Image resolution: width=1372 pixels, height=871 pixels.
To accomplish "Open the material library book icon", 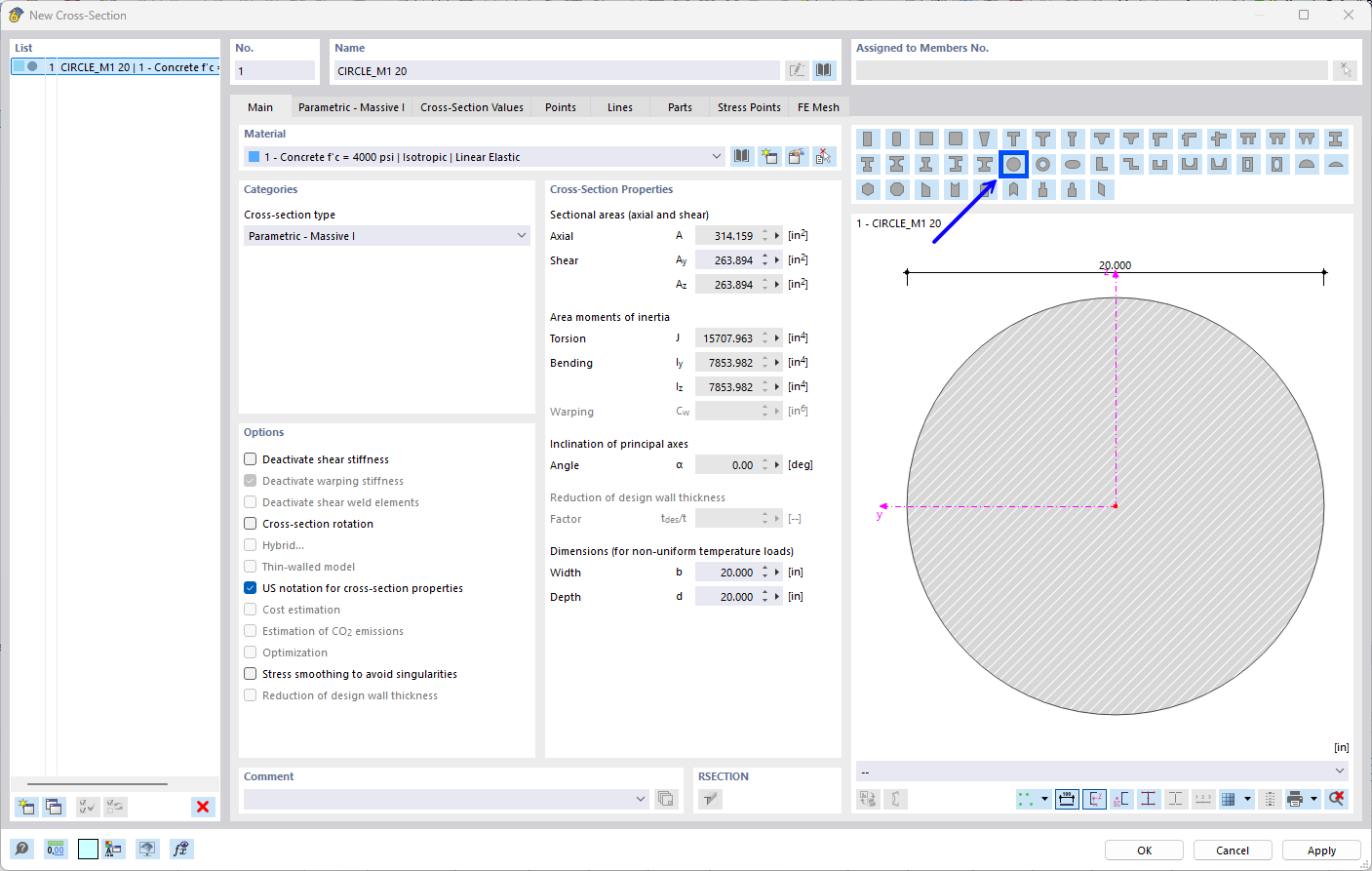I will pyautogui.click(x=741, y=156).
